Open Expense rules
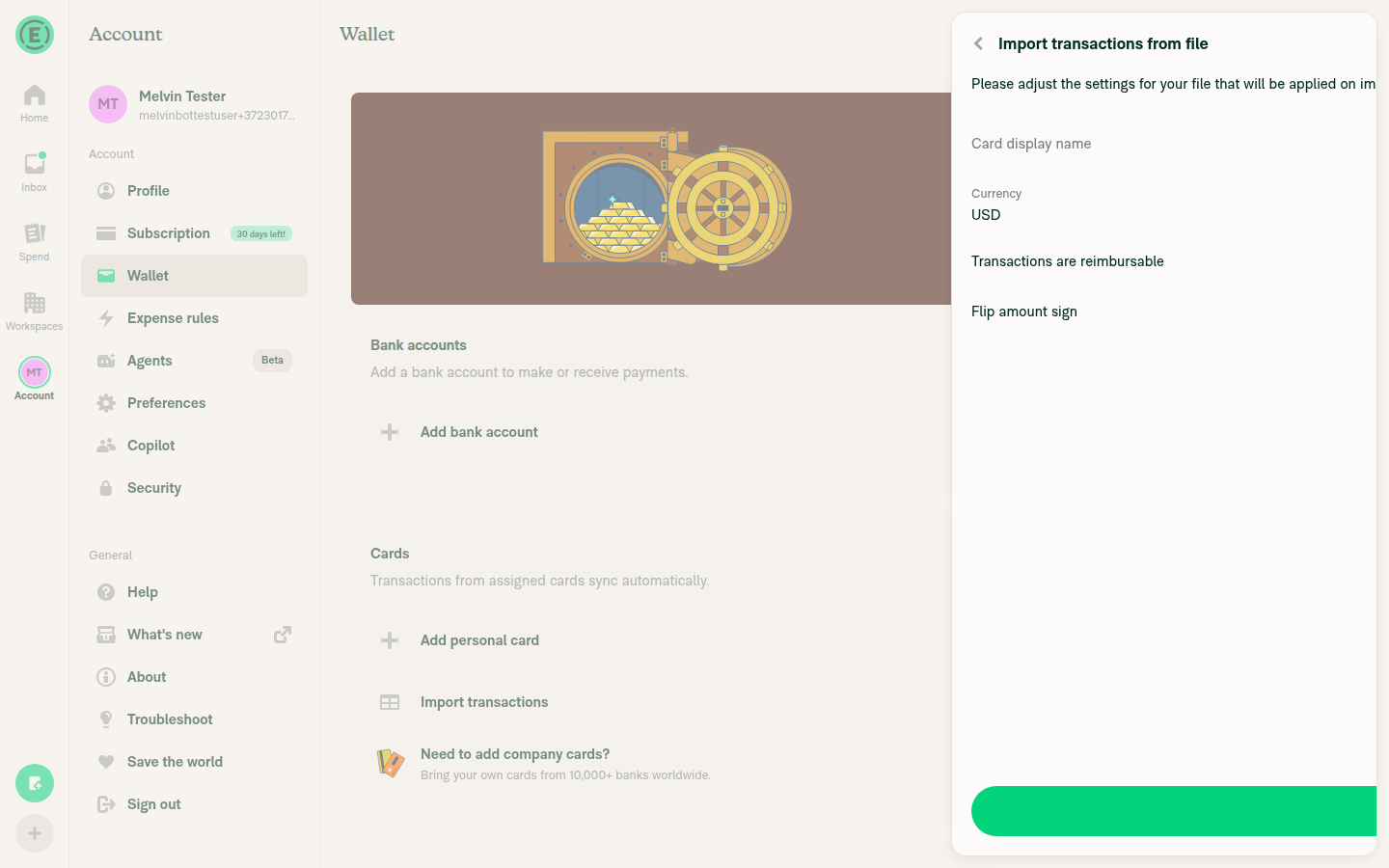This screenshot has height=868, width=1389. (x=194, y=318)
